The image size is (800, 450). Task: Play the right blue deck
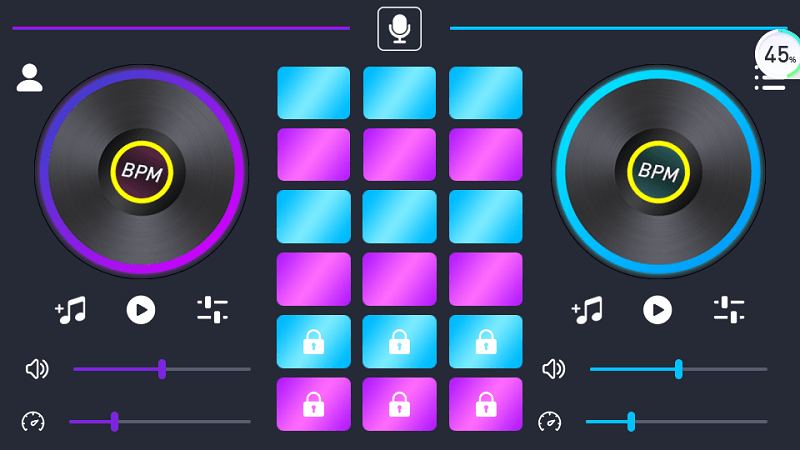(x=657, y=310)
